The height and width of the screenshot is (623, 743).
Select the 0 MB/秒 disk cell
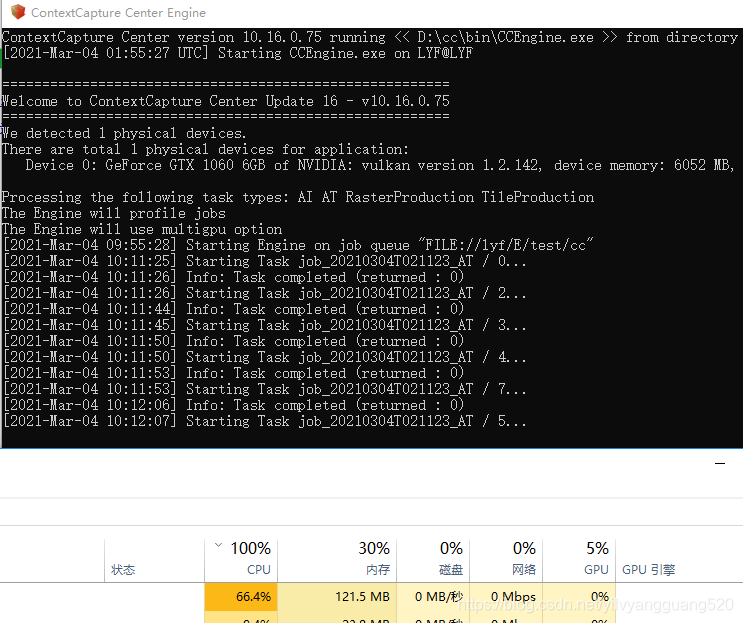coord(433,596)
